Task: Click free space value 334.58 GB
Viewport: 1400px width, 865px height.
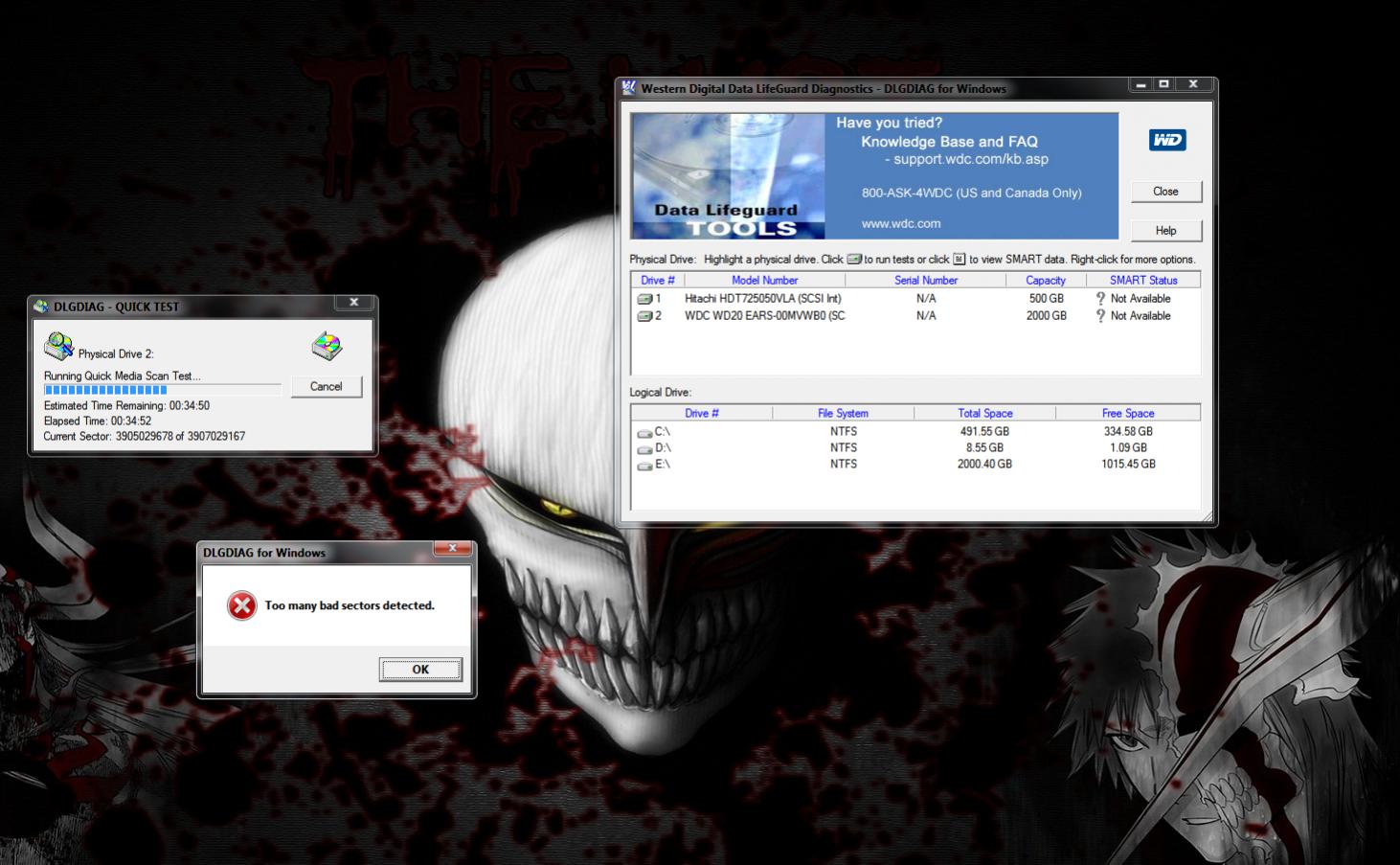Action: click(x=1128, y=432)
